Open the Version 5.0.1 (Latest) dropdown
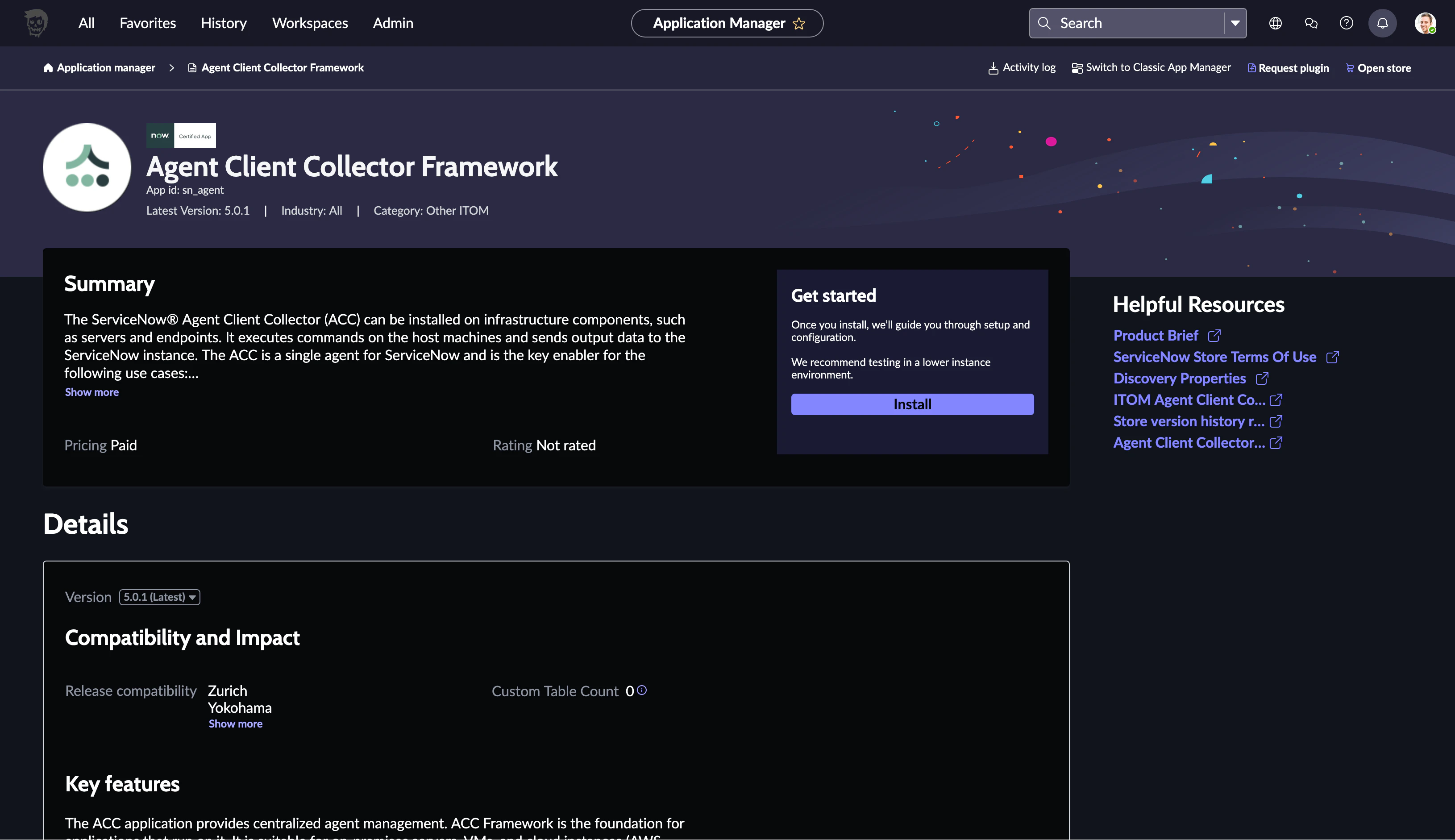 tap(160, 597)
